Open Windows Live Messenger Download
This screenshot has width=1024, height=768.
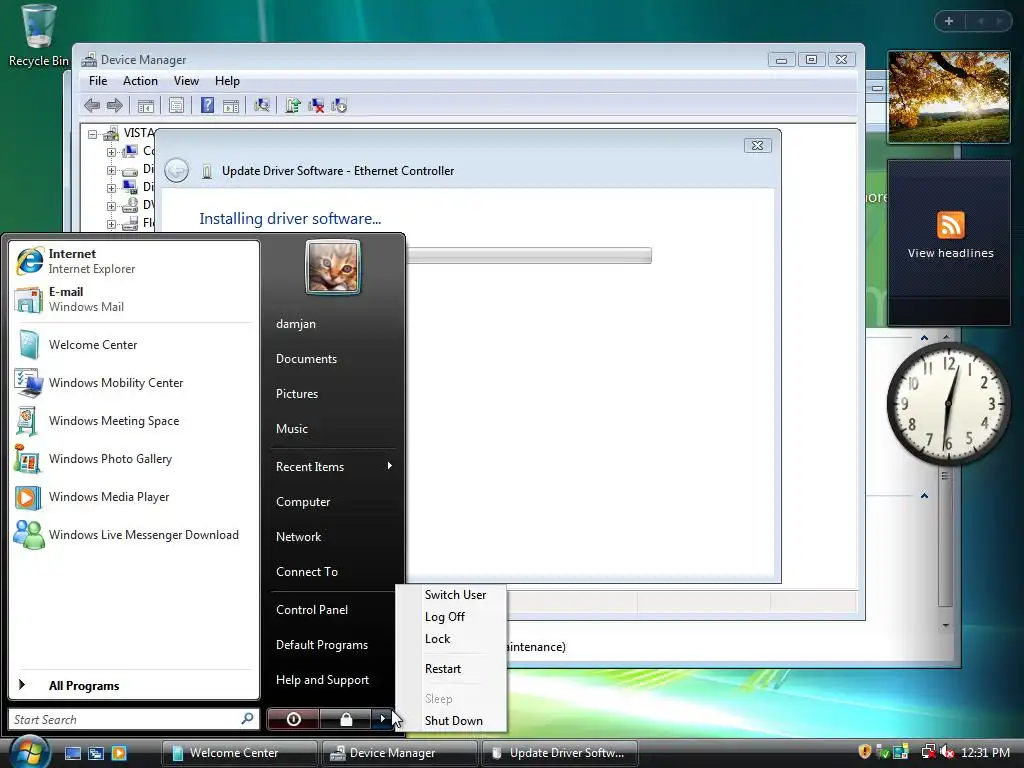[x=134, y=535]
